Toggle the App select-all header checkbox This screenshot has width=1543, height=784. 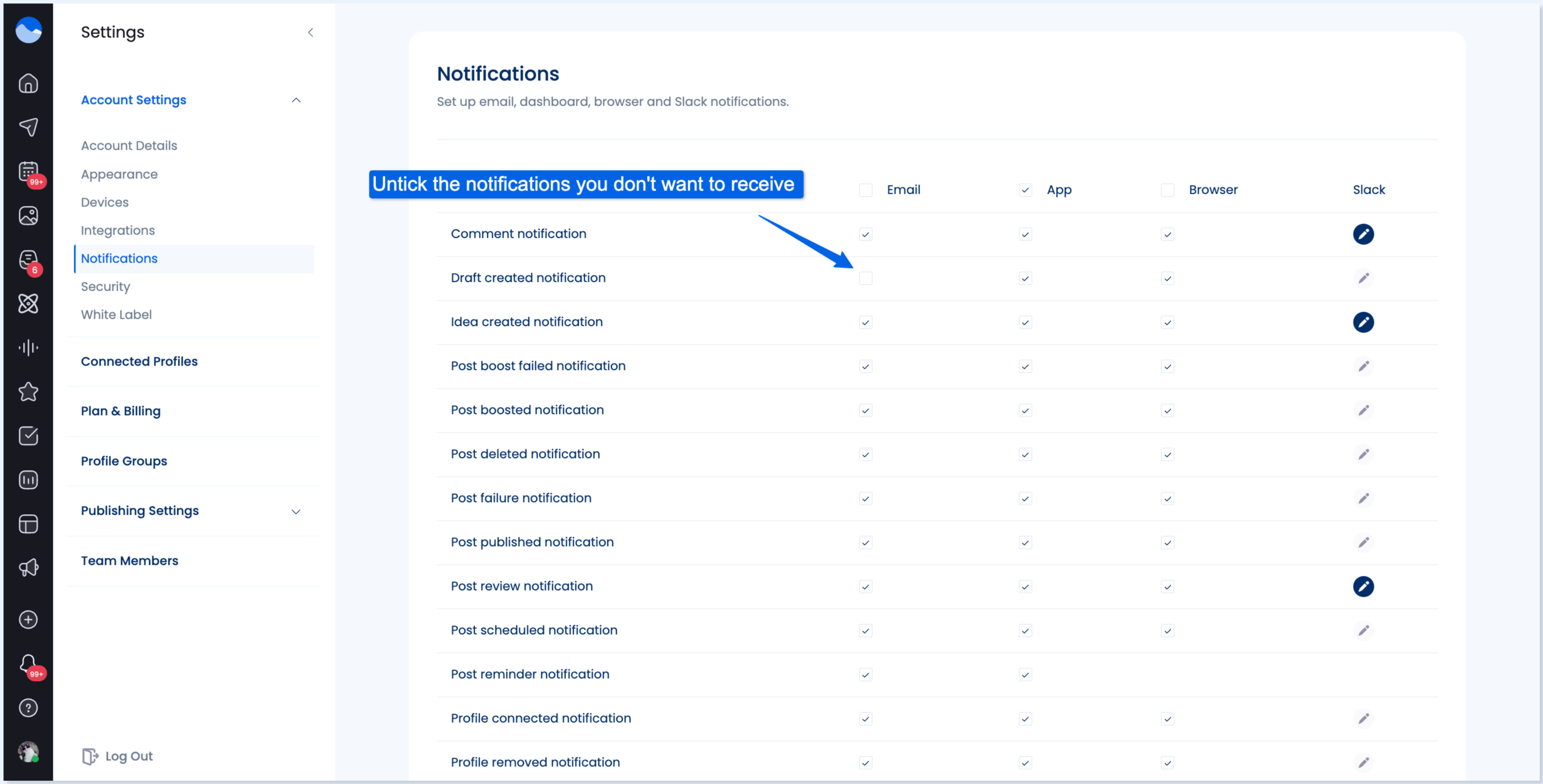1025,190
